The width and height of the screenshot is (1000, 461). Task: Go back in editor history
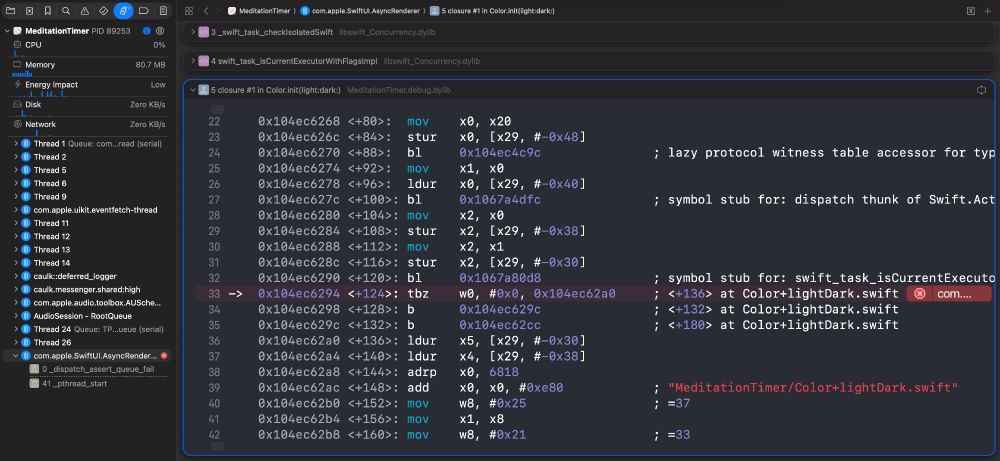206,11
